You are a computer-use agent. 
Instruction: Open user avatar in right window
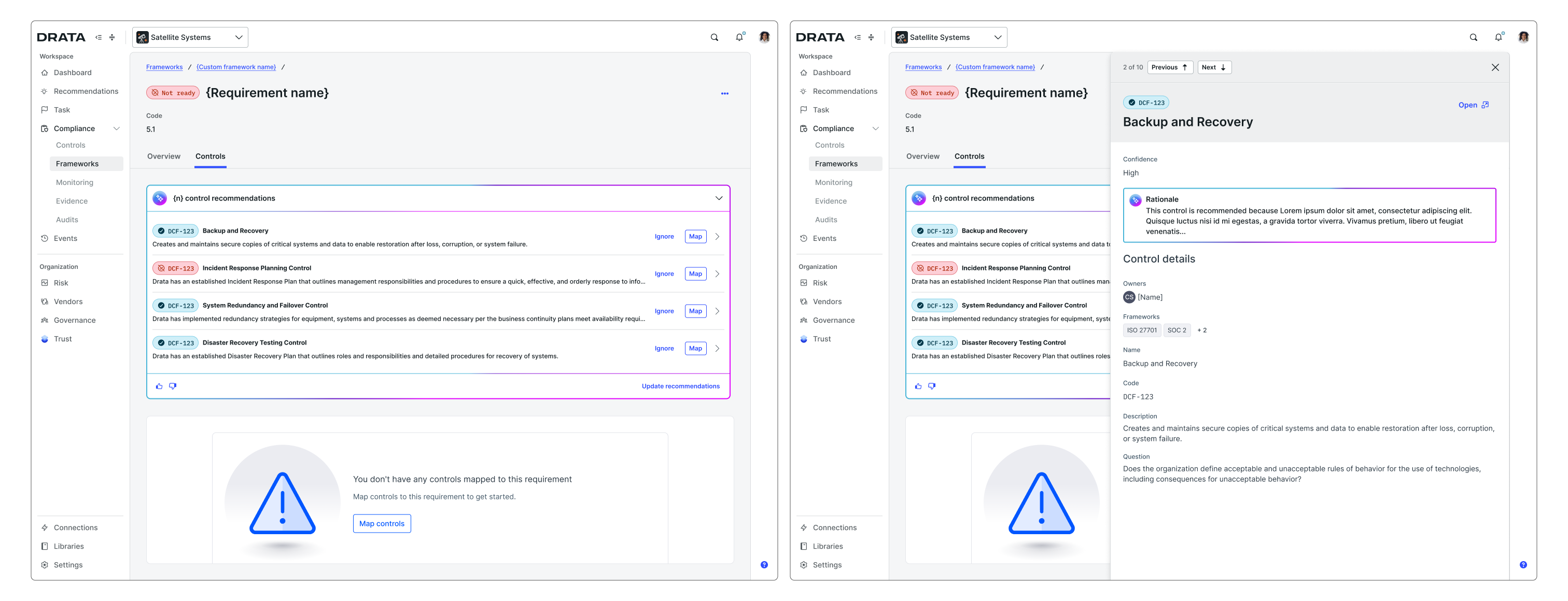tap(1523, 37)
